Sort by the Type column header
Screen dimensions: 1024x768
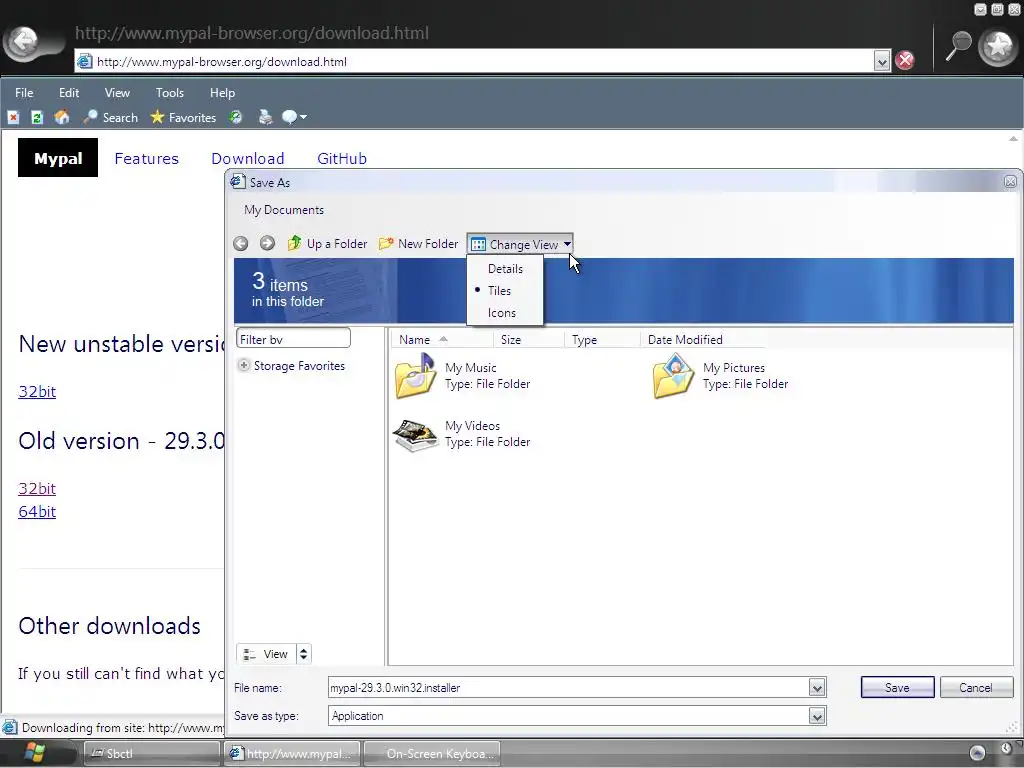click(602, 340)
